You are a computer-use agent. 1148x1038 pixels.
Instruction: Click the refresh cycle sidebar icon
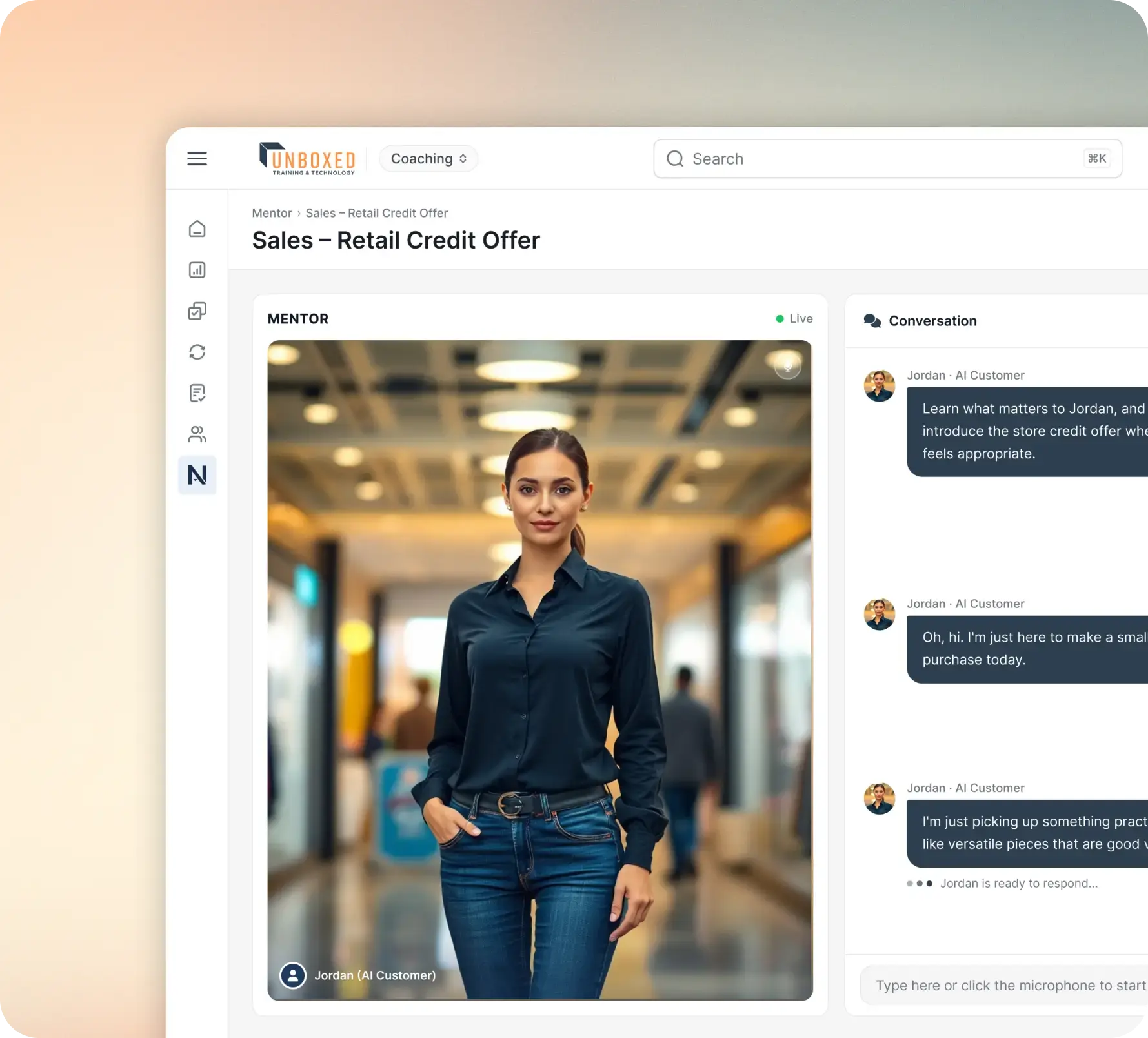[x=197, y=352]
